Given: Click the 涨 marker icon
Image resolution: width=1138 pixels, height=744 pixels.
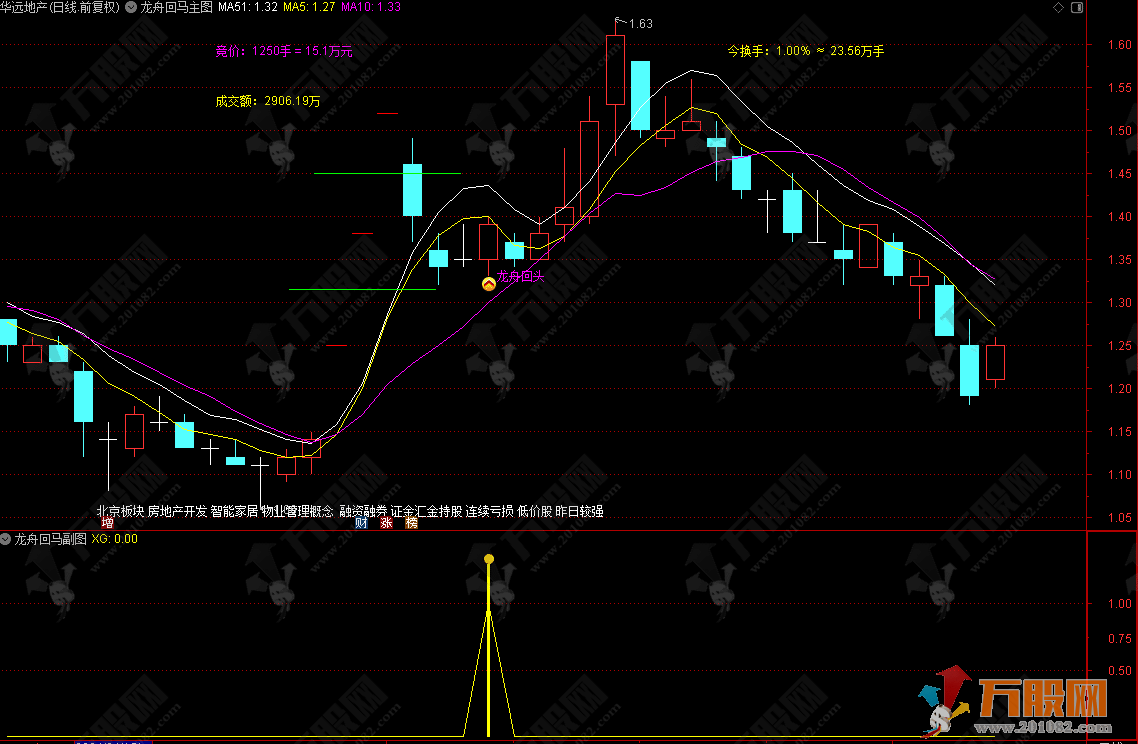Looking at the screenshot, I should coord(386,523).
